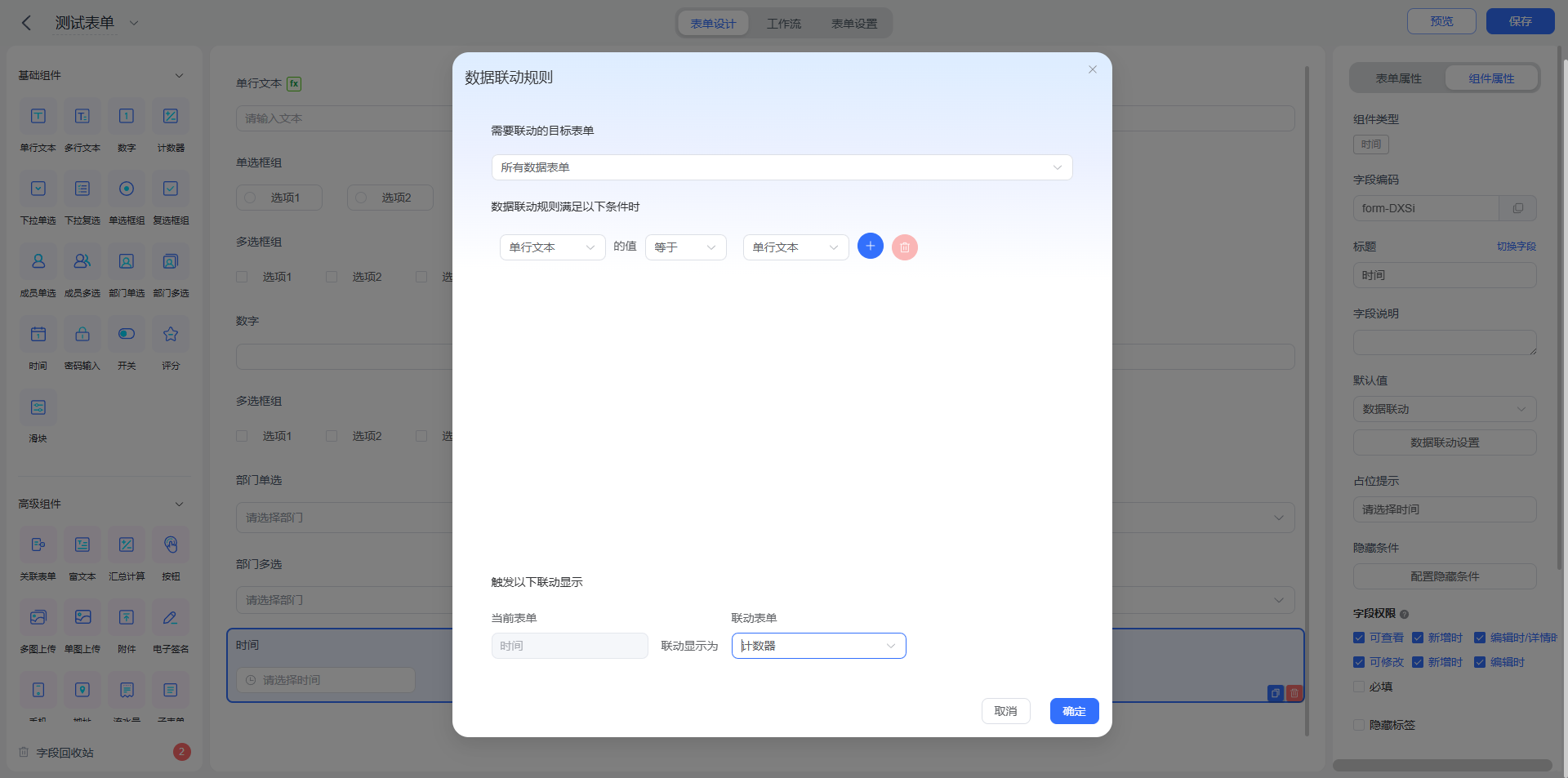Open the 单行文本 dropdown after 等于
Image resolution: width=1568 pixels, height=778 pixels.
795,247
